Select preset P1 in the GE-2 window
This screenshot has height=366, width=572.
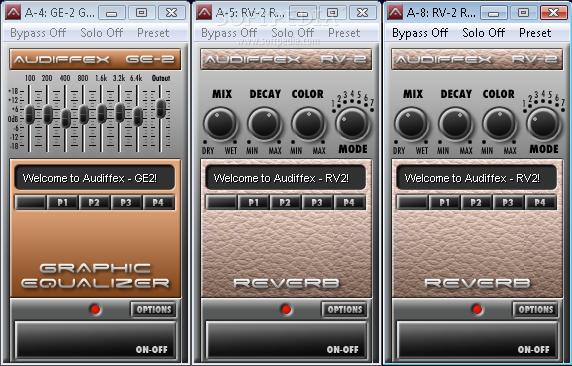click(62, 203)
